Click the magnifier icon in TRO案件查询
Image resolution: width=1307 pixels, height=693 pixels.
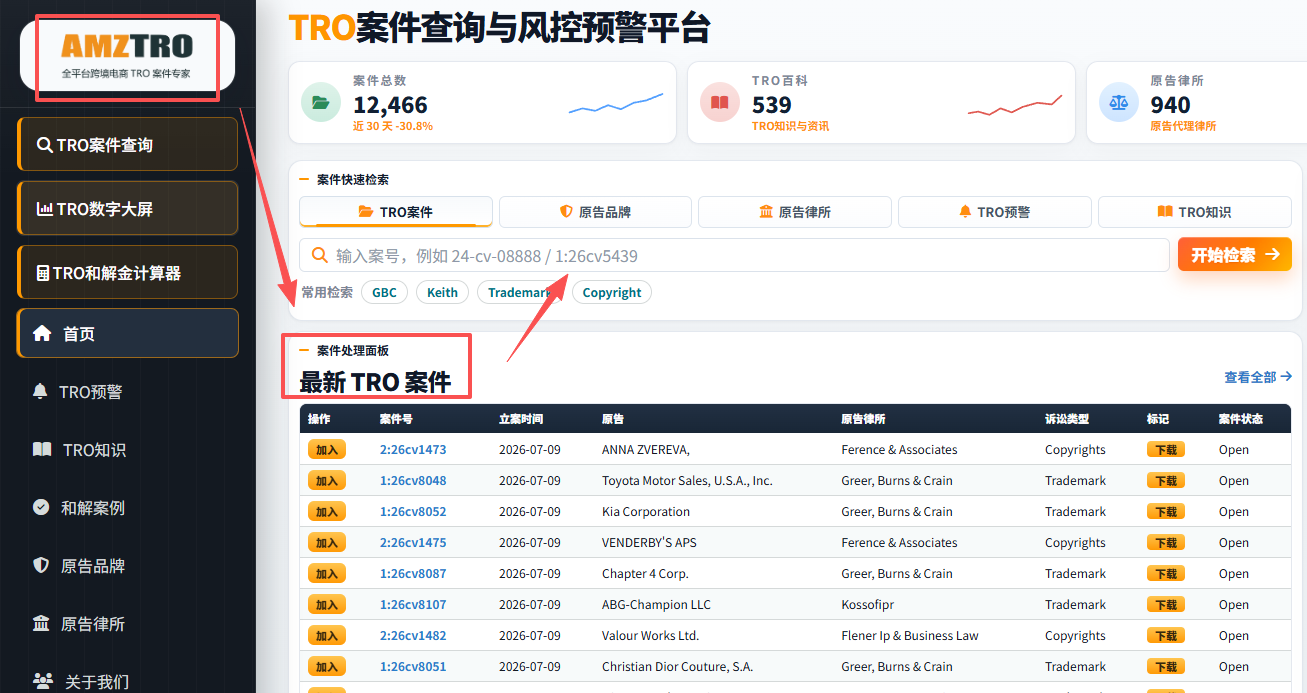point(44,145)
